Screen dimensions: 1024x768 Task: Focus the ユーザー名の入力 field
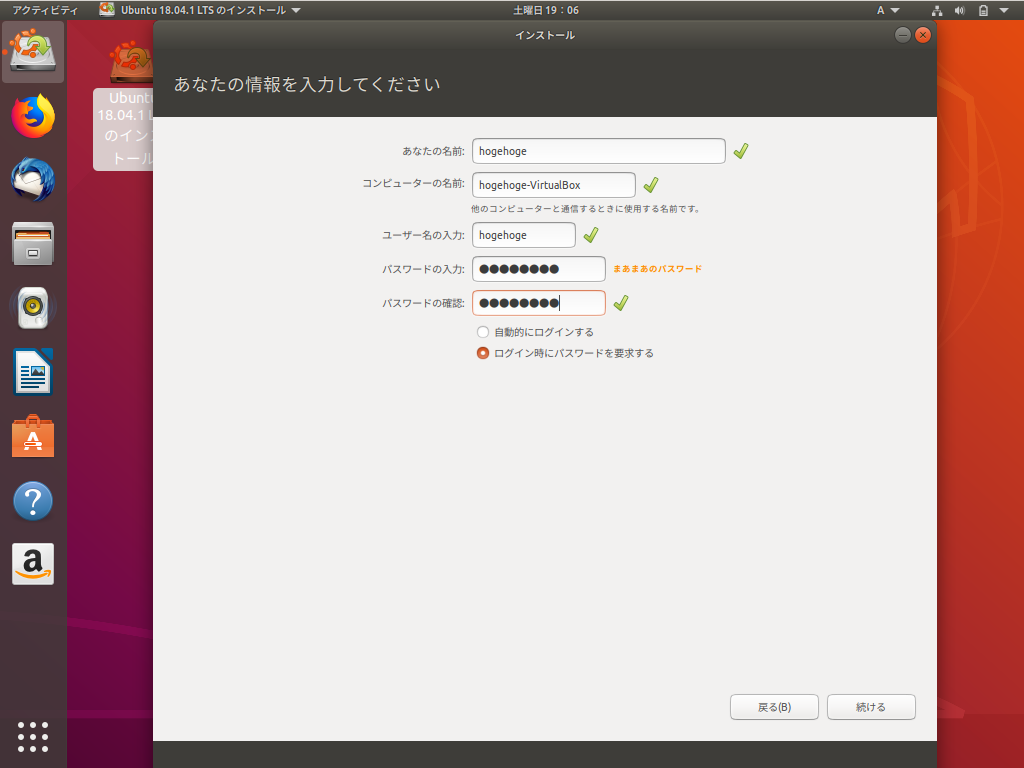click(524, 235)
